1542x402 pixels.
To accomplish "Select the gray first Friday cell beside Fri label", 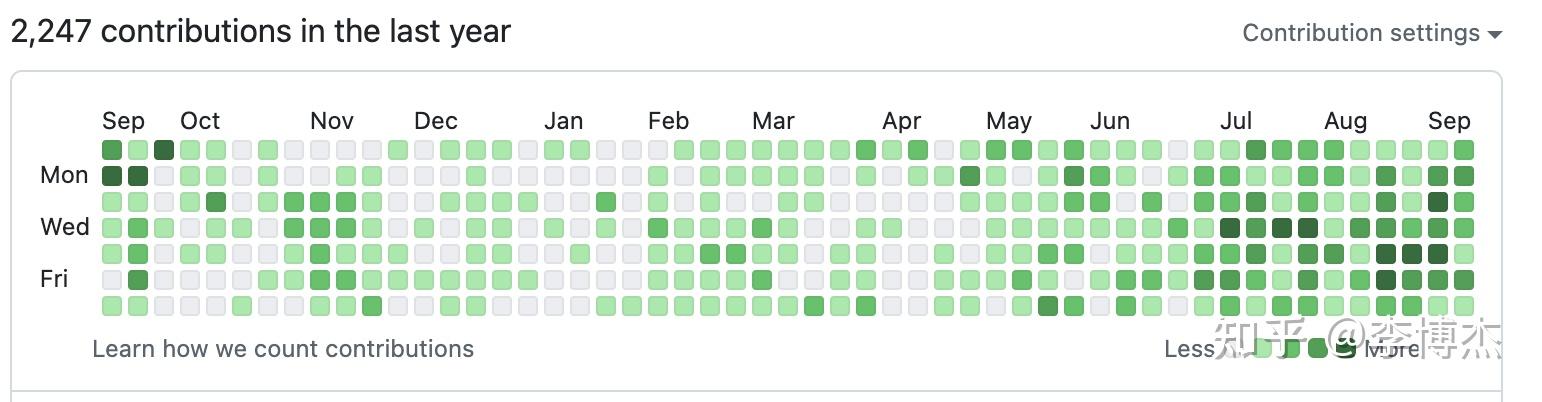I will tap(112, 280).
